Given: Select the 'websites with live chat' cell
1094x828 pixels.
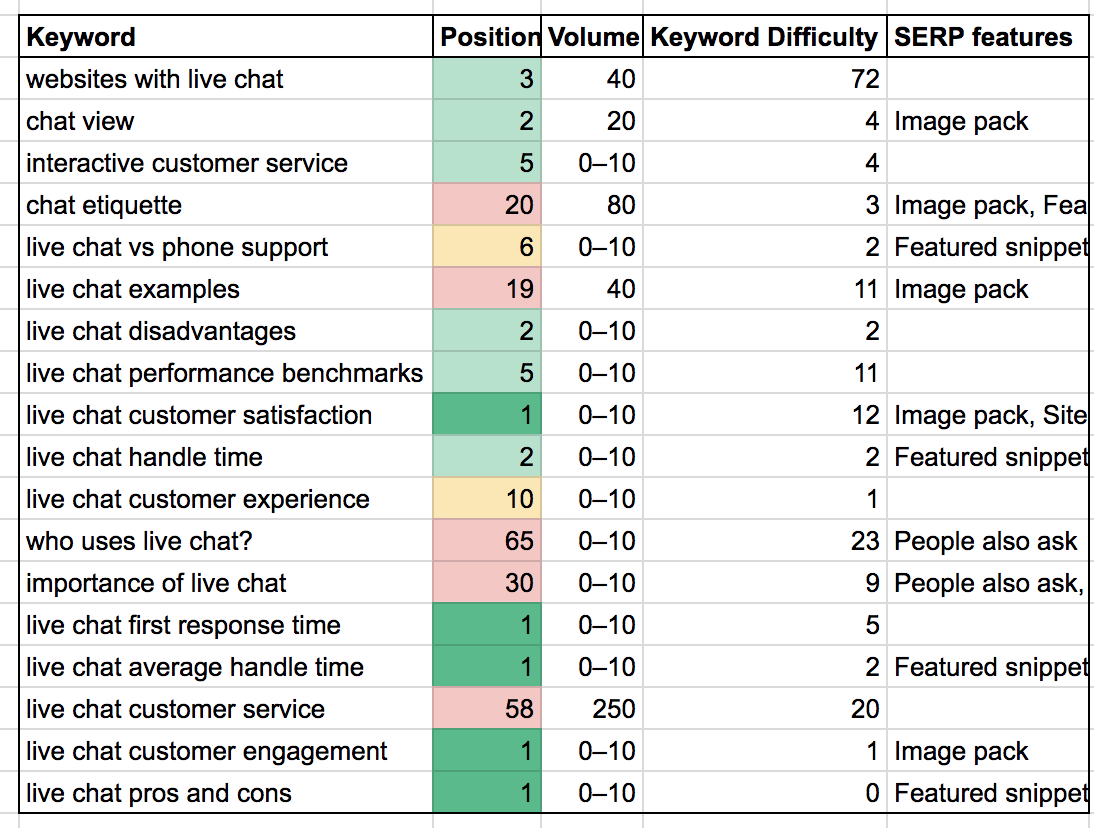Looking at the screenshot, I should pyautogui.click(x=225, y=79).
